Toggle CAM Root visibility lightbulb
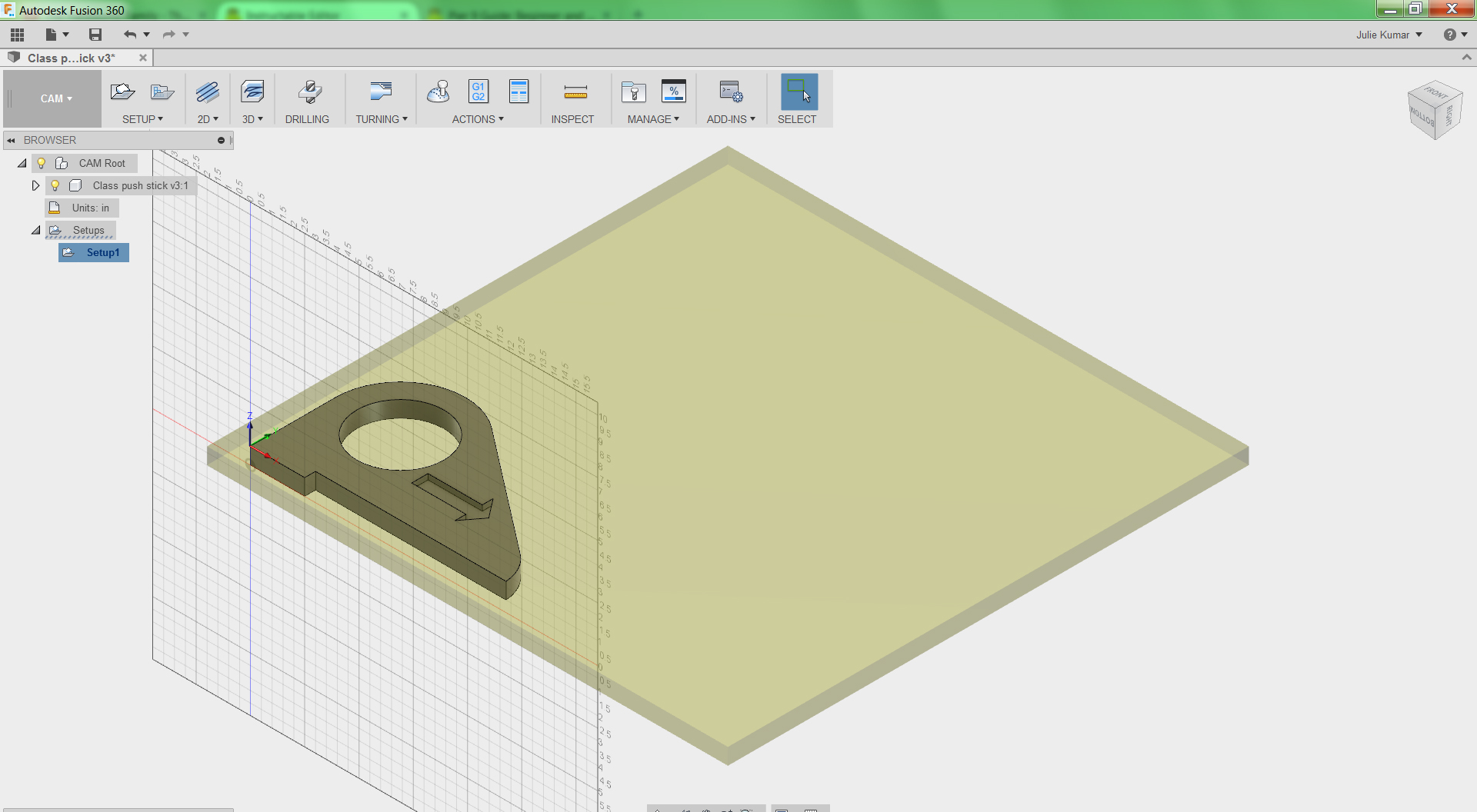The width and height of the screenshot is (1477, 812). (42, 163)
